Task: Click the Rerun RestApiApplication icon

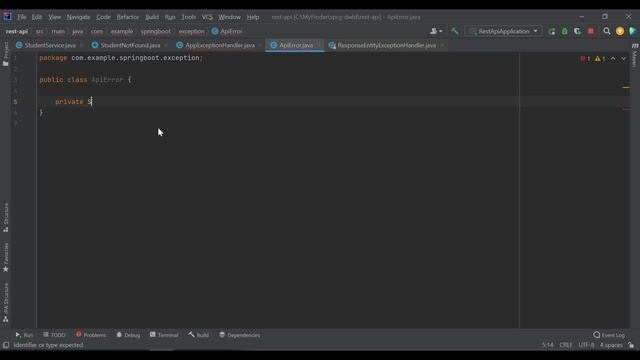Action: click(552, 31)
